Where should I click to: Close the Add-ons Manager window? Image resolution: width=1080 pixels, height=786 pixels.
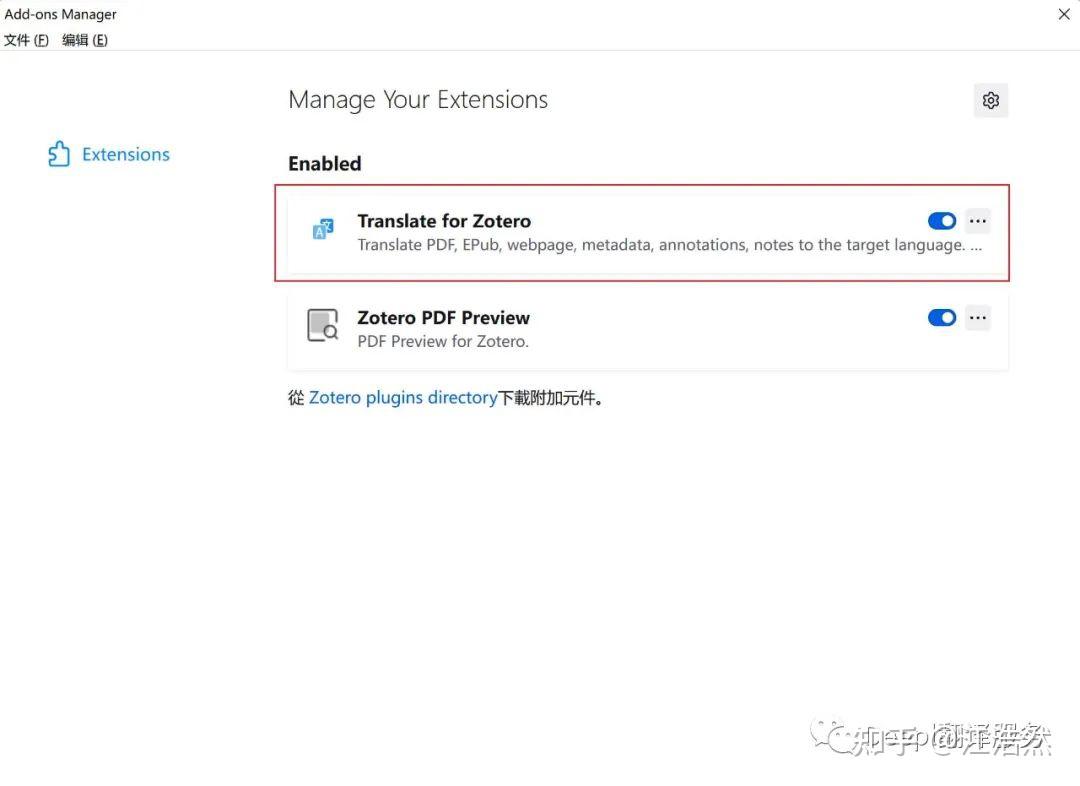(1063, 14)
